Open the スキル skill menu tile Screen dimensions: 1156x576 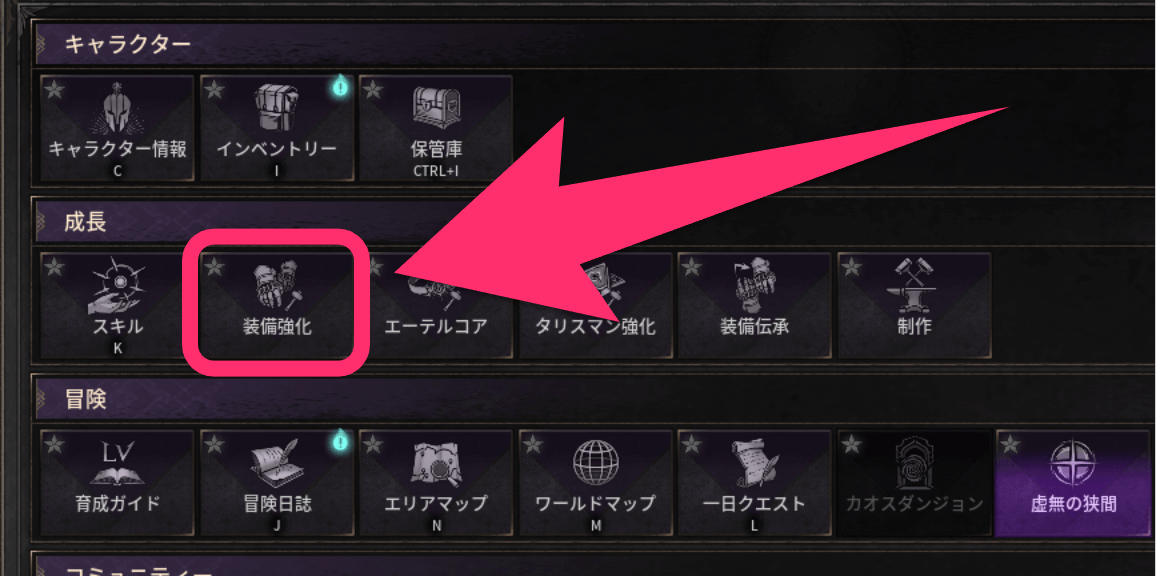[117, 306]
